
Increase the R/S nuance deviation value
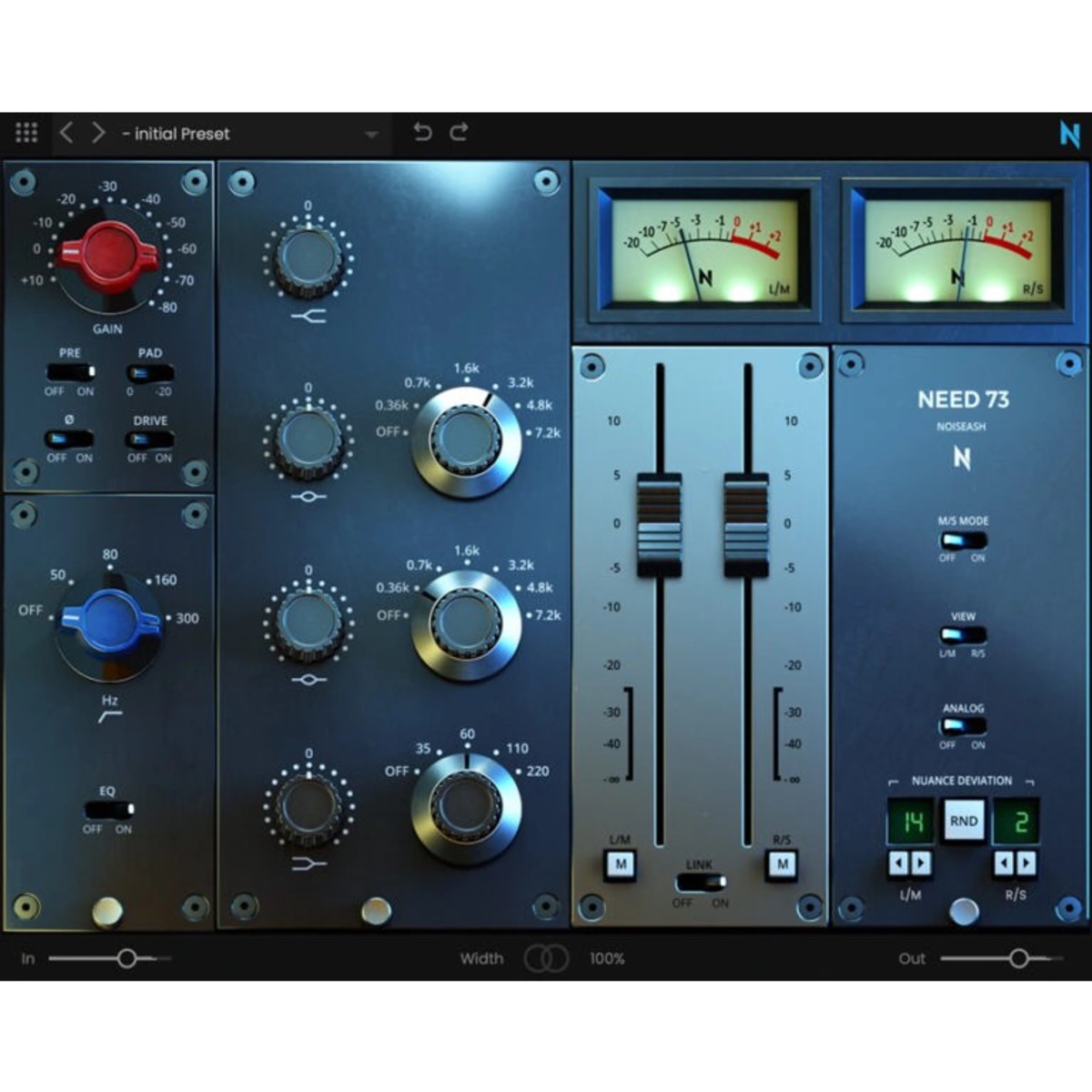coord(1026,863)
